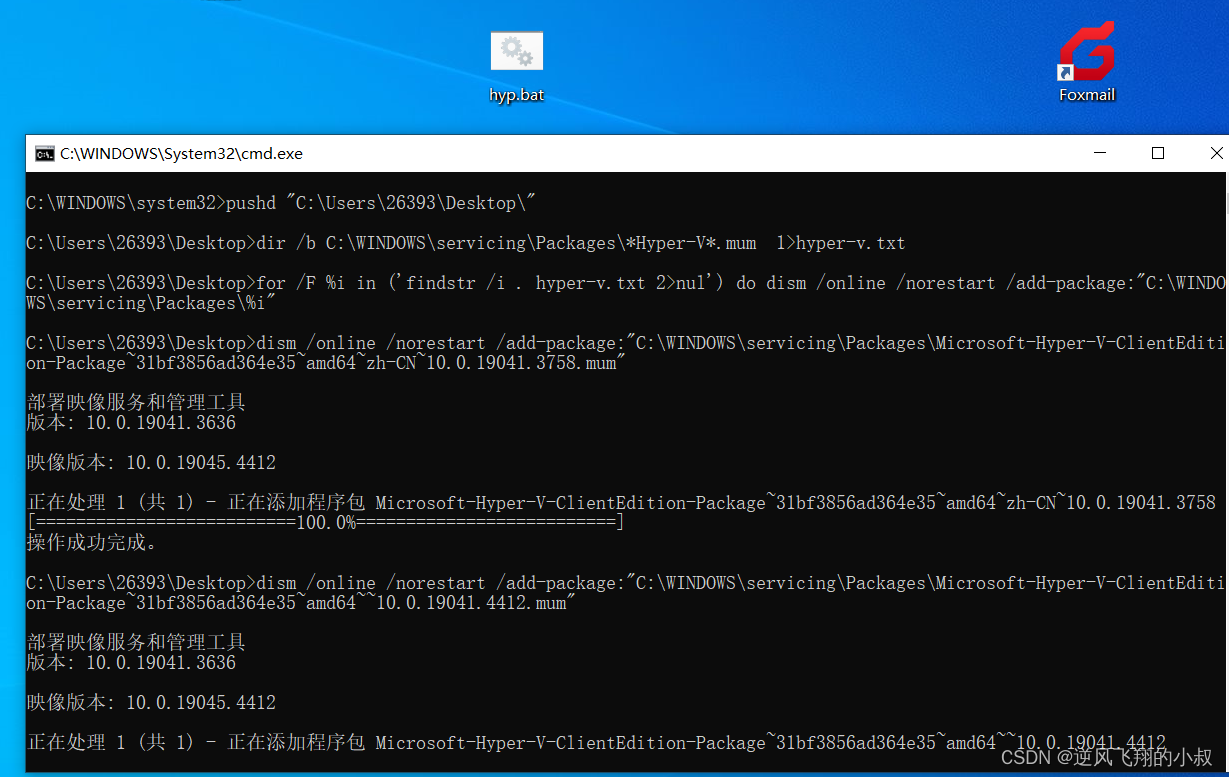Click the dir /b ...*Hyper-V*.mum command line

(x=466, y=243)
